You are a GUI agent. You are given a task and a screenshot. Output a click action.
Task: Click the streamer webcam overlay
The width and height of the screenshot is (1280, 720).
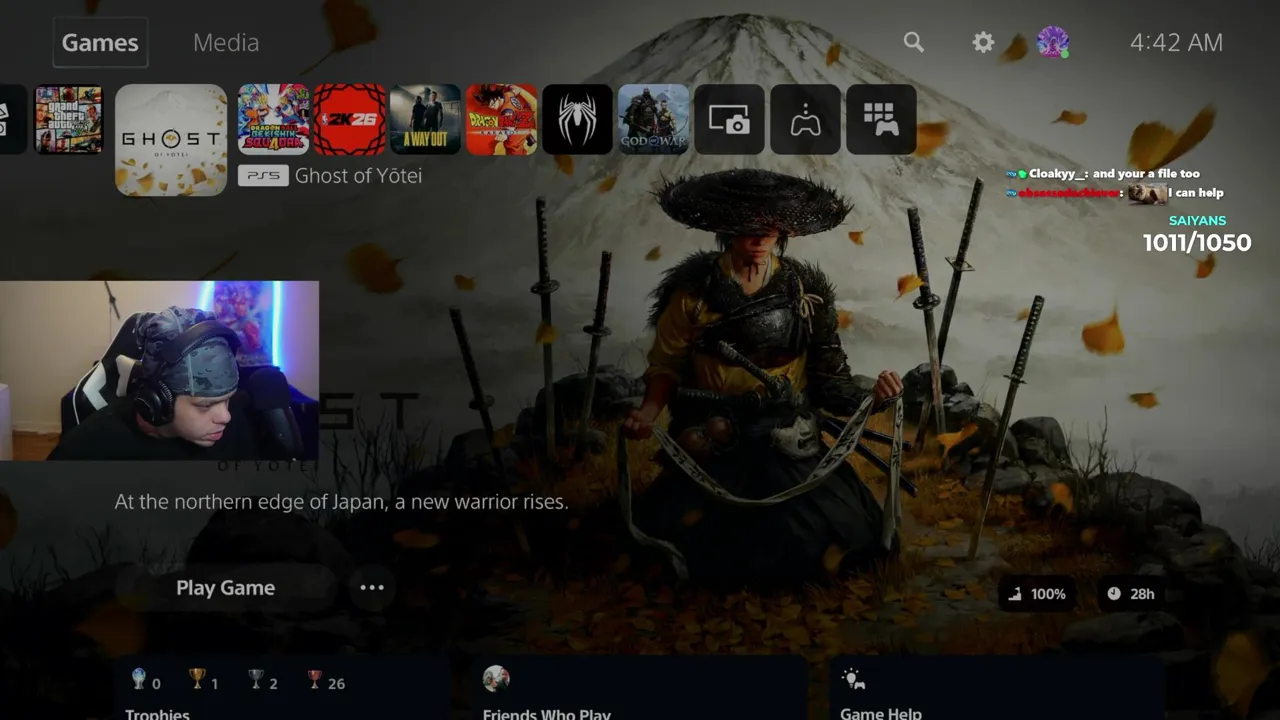159,371
